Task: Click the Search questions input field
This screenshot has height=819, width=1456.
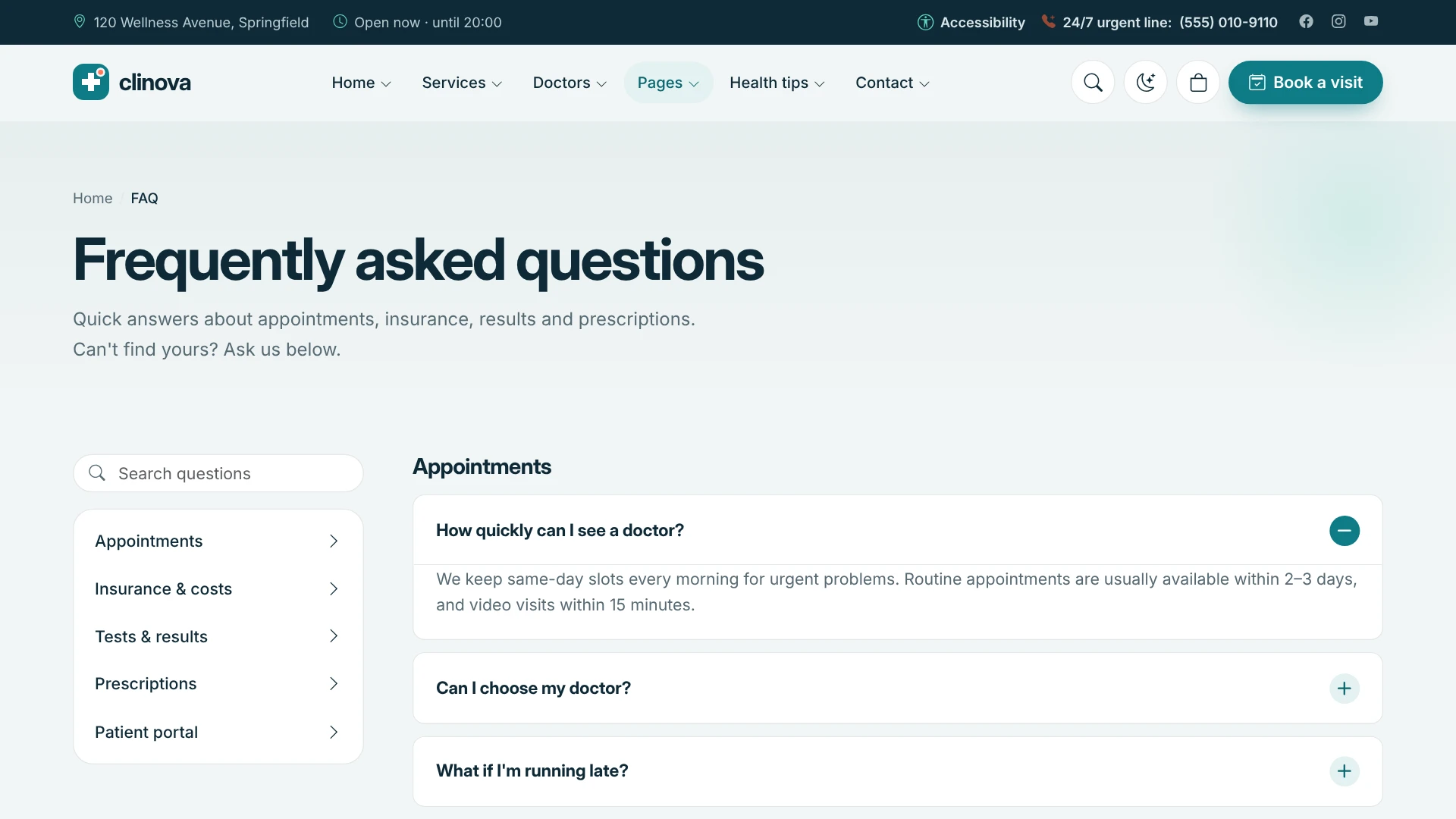Action: point(218,473)
